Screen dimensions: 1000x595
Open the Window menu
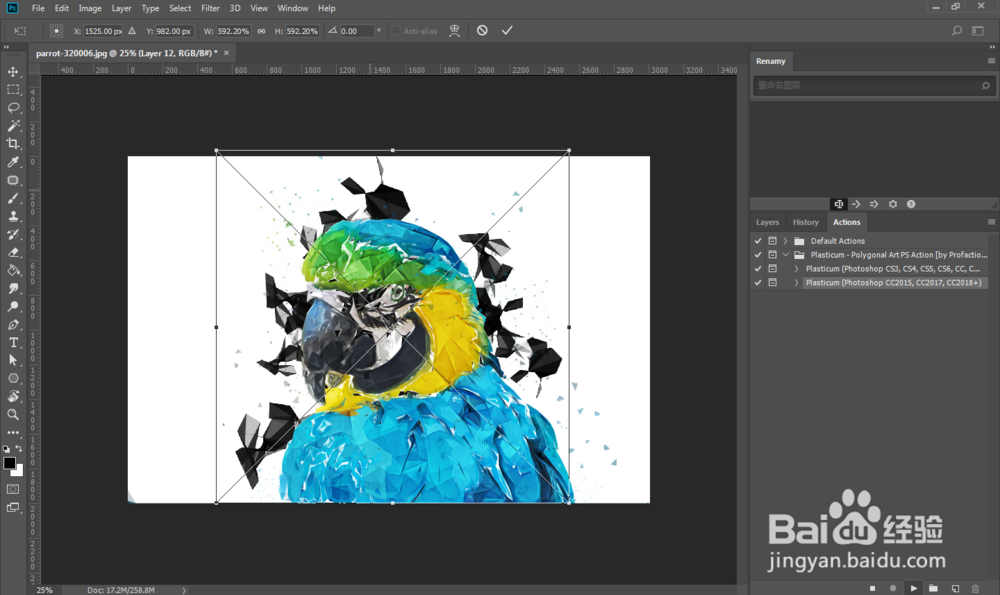[x=293, y=8]
